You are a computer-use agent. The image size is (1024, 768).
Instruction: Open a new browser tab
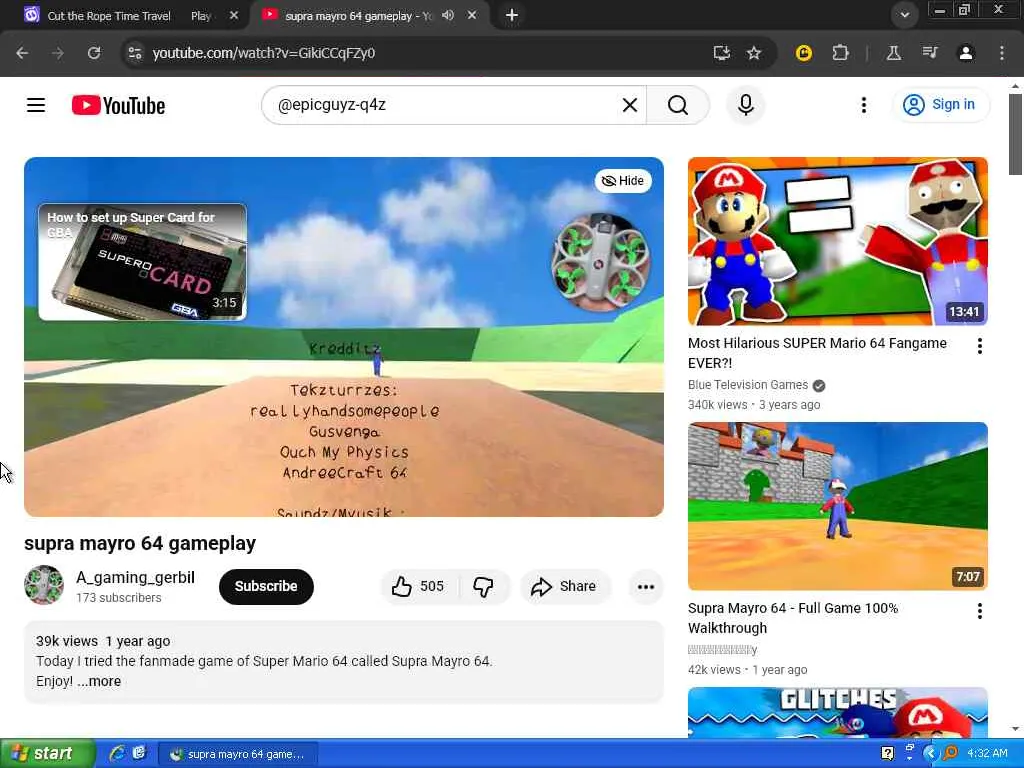512,15
